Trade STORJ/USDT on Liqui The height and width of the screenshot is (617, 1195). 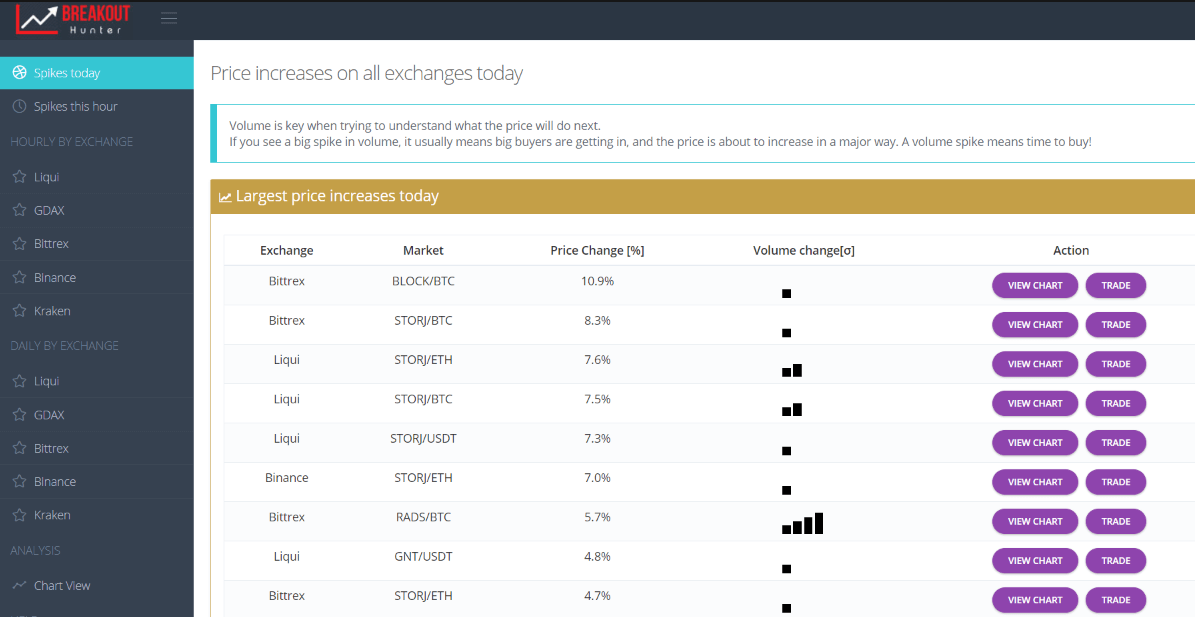[1116, 443]
